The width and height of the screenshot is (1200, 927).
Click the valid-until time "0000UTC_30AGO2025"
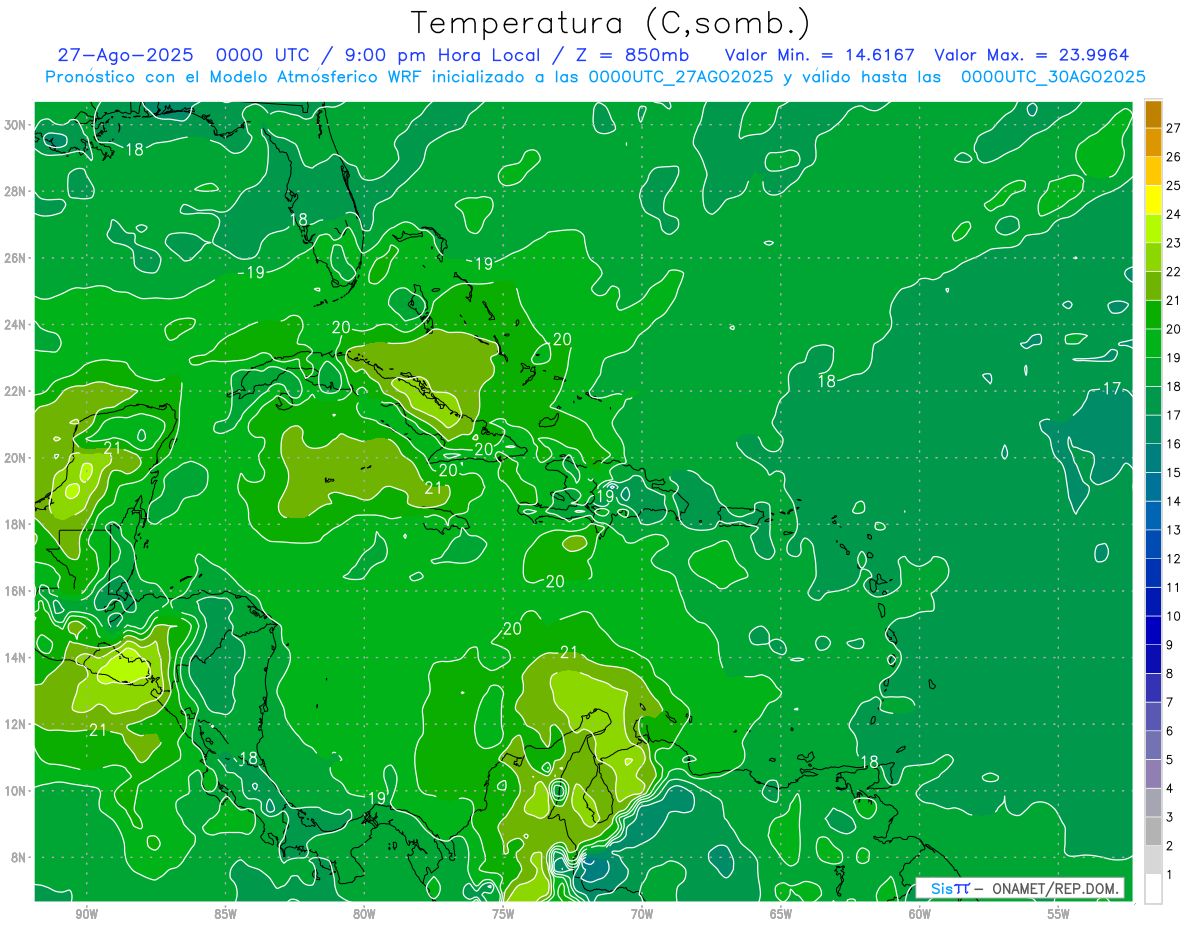coord(1053,77)
